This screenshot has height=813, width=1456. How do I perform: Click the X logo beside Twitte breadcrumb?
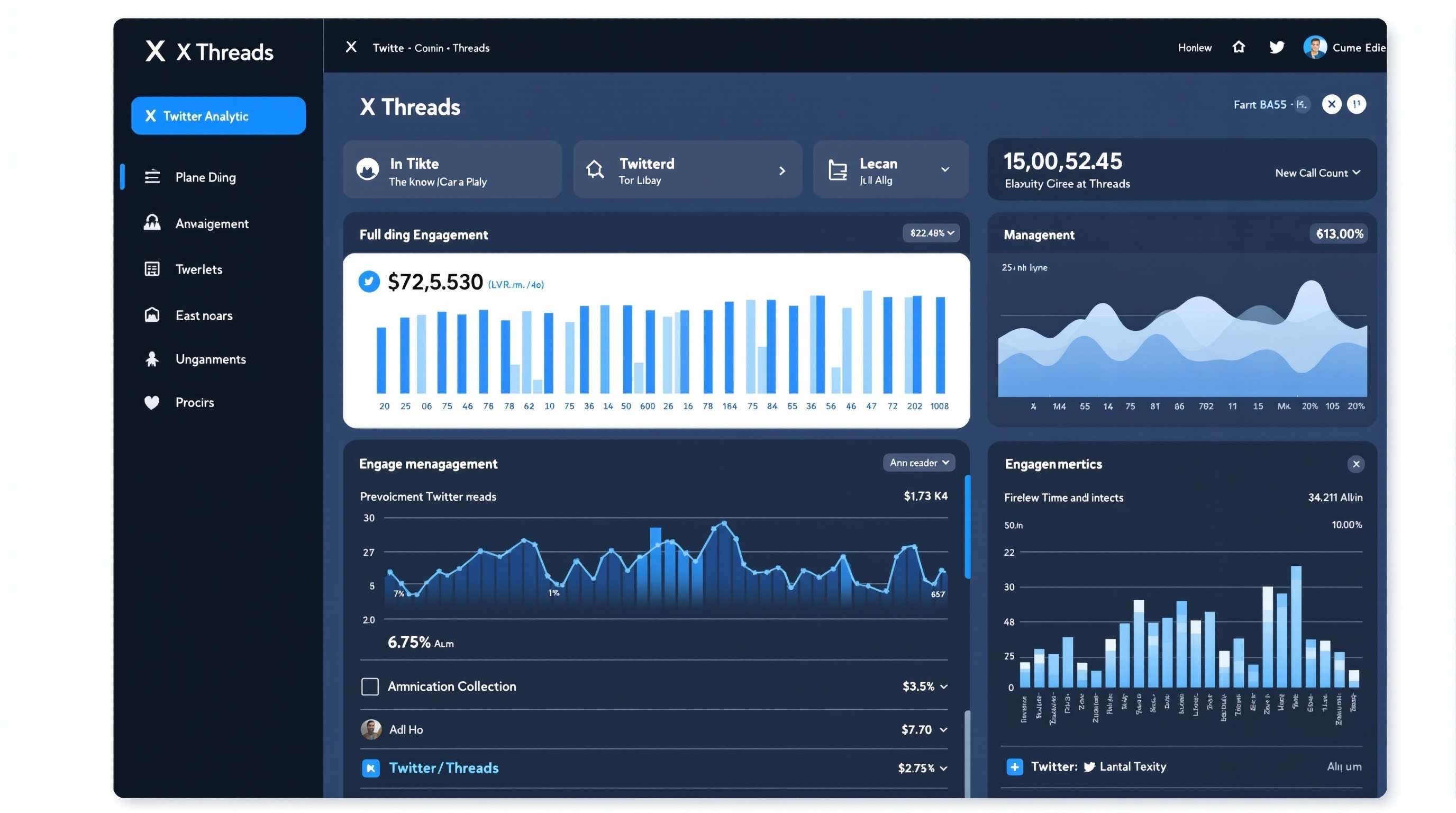(x=351, y=47)
